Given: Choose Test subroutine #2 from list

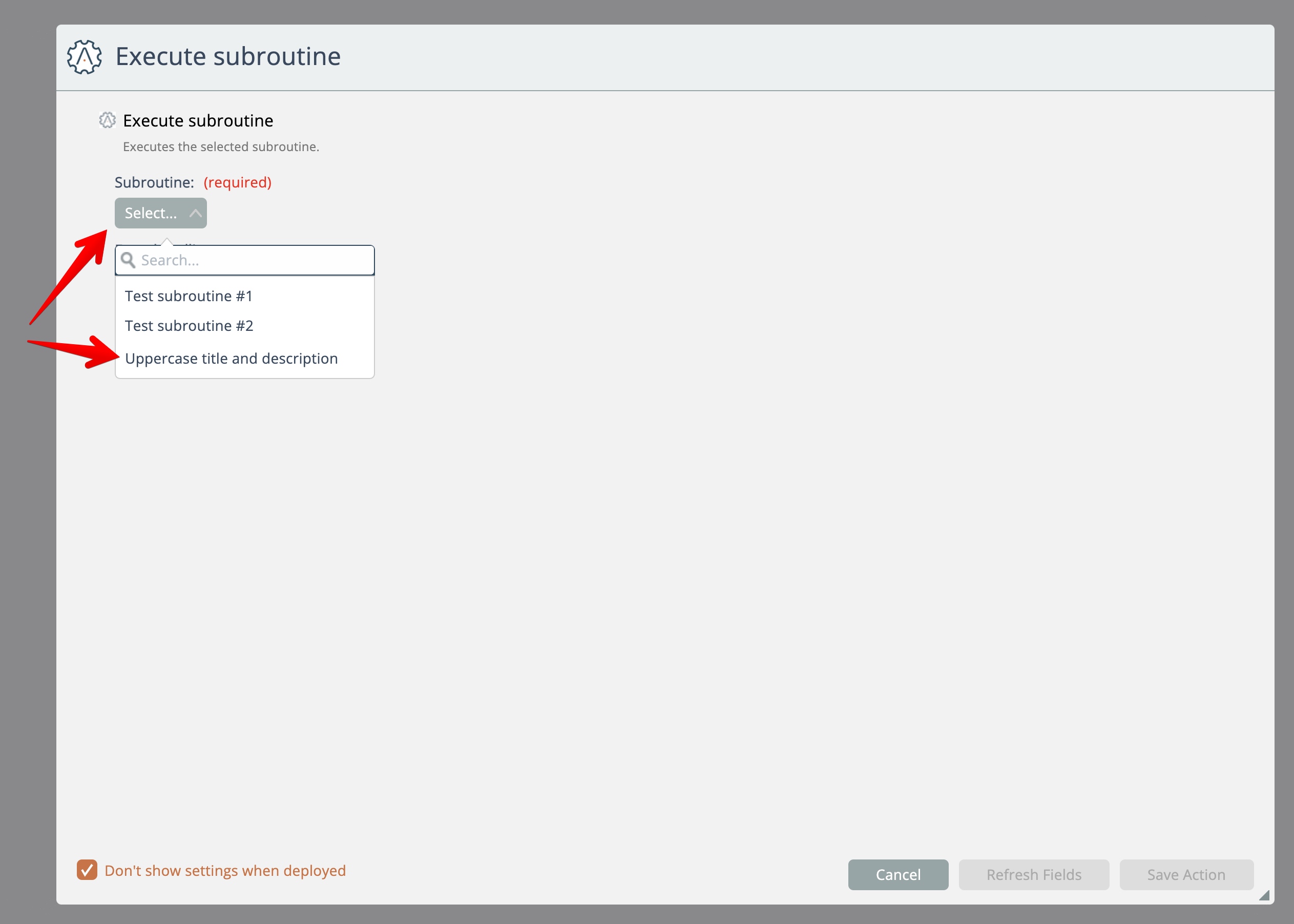Looking at the screenshot, I should point(189,325).
